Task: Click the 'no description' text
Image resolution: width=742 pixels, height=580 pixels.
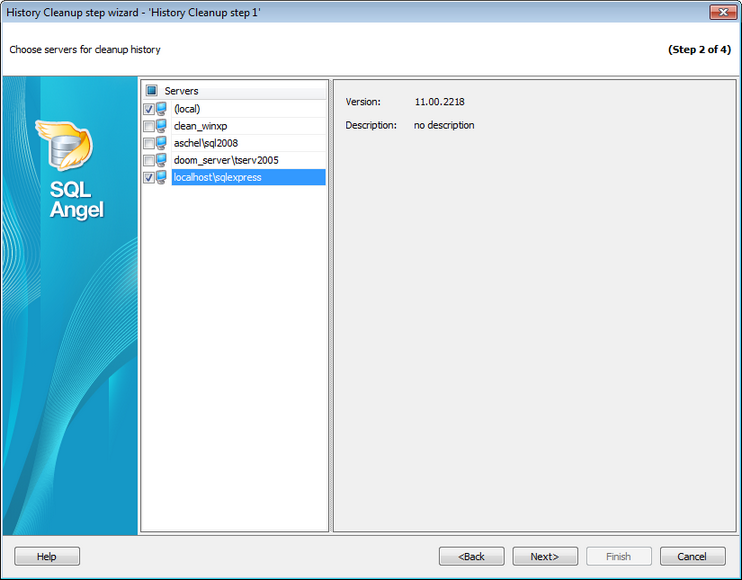Action: [444, 125]
